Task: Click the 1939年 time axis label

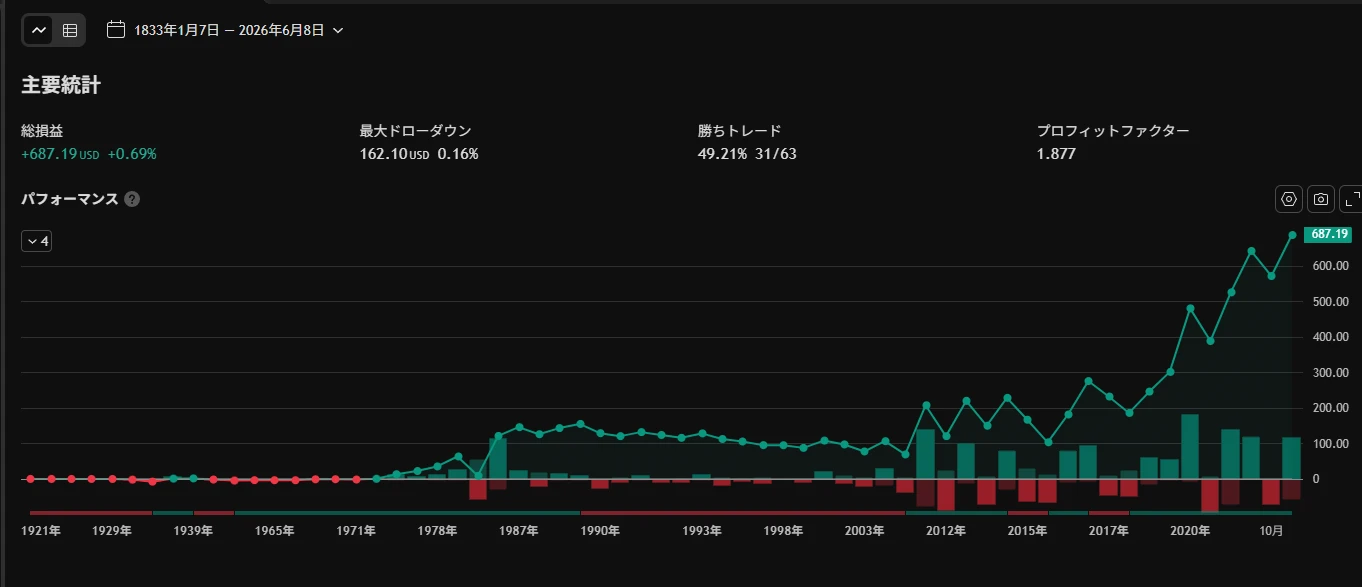Action: (x=193, y=531)
